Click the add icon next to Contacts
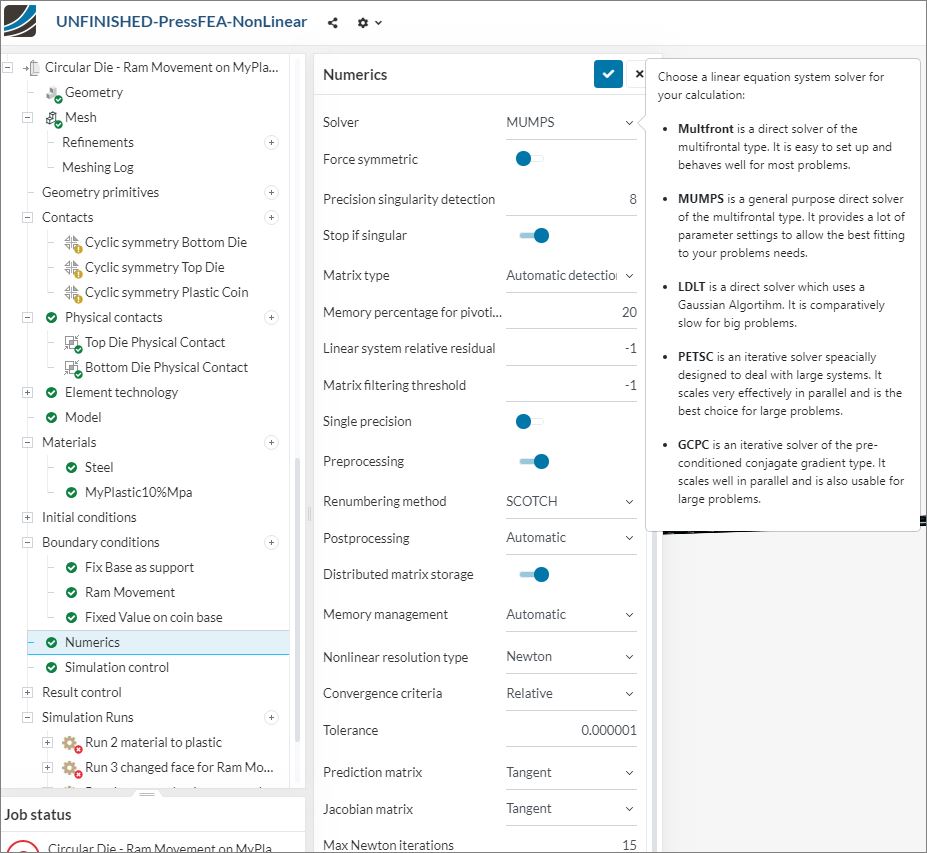The height and width of the screenshot is (853, 927). 271,218
